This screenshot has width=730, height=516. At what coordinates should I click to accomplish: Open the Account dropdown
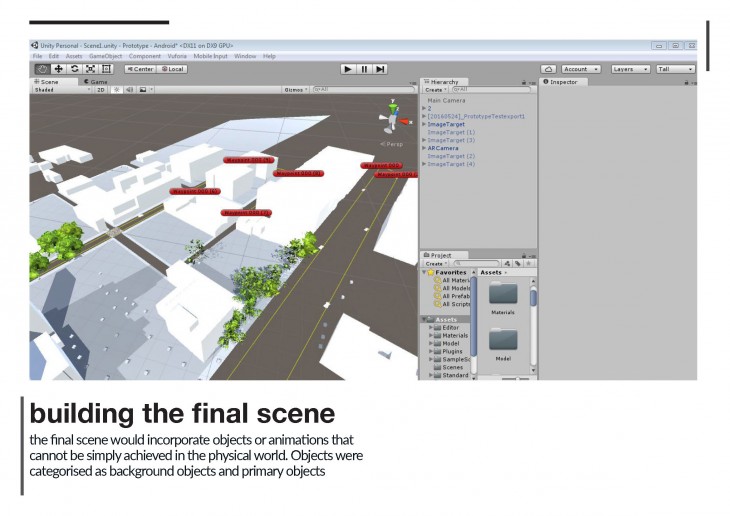tap(580, 69)
